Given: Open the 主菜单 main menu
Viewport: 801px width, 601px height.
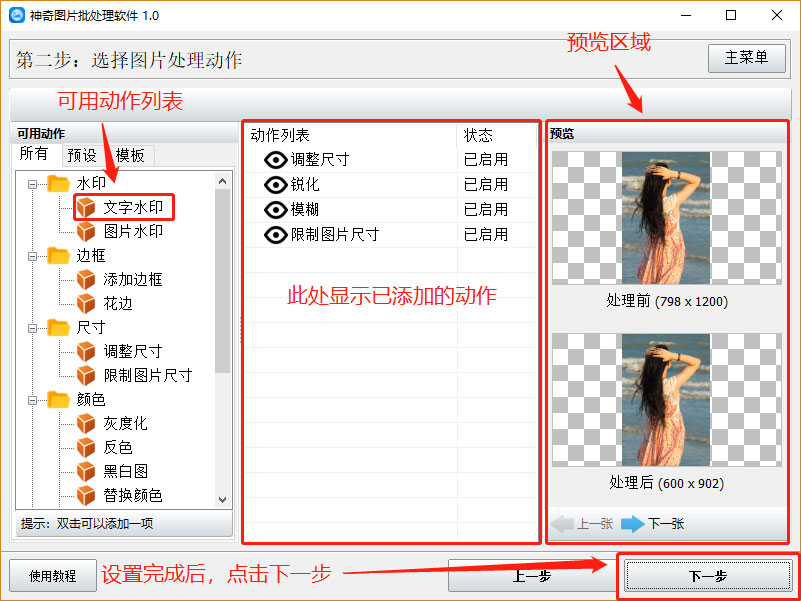Looking at the screenshot, I should pyautogui.click(x=747, y=58).
